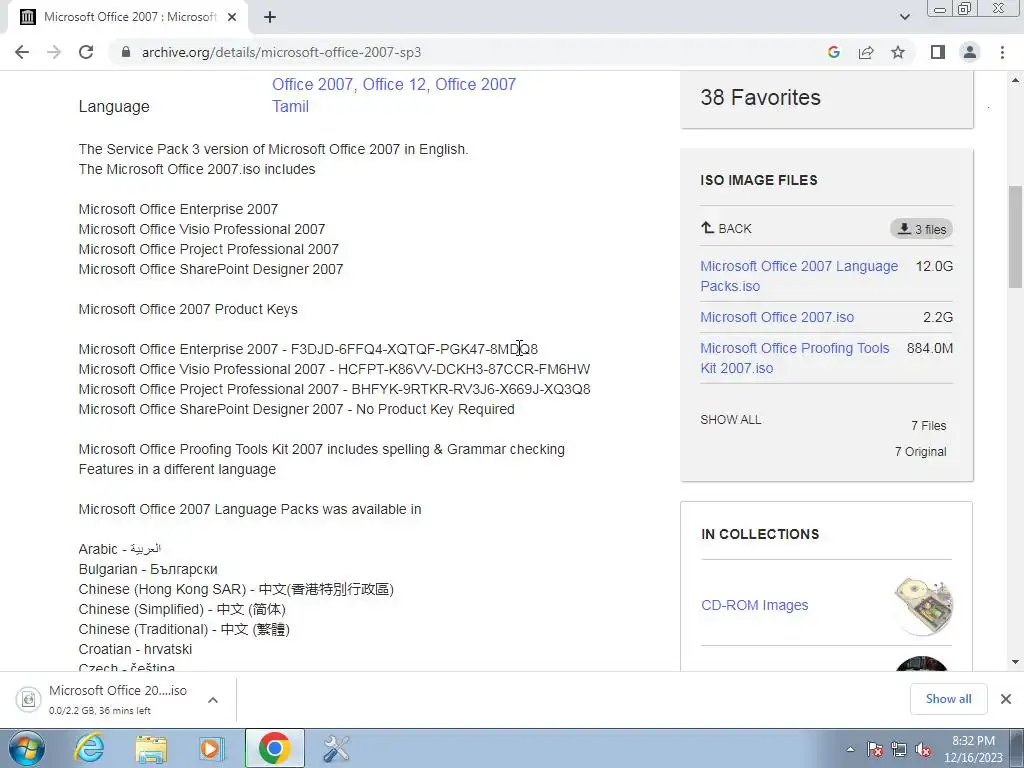The image size is (1024, 768).
Task: Switch to Chrome in taskbar
Action: click(274, 748)
